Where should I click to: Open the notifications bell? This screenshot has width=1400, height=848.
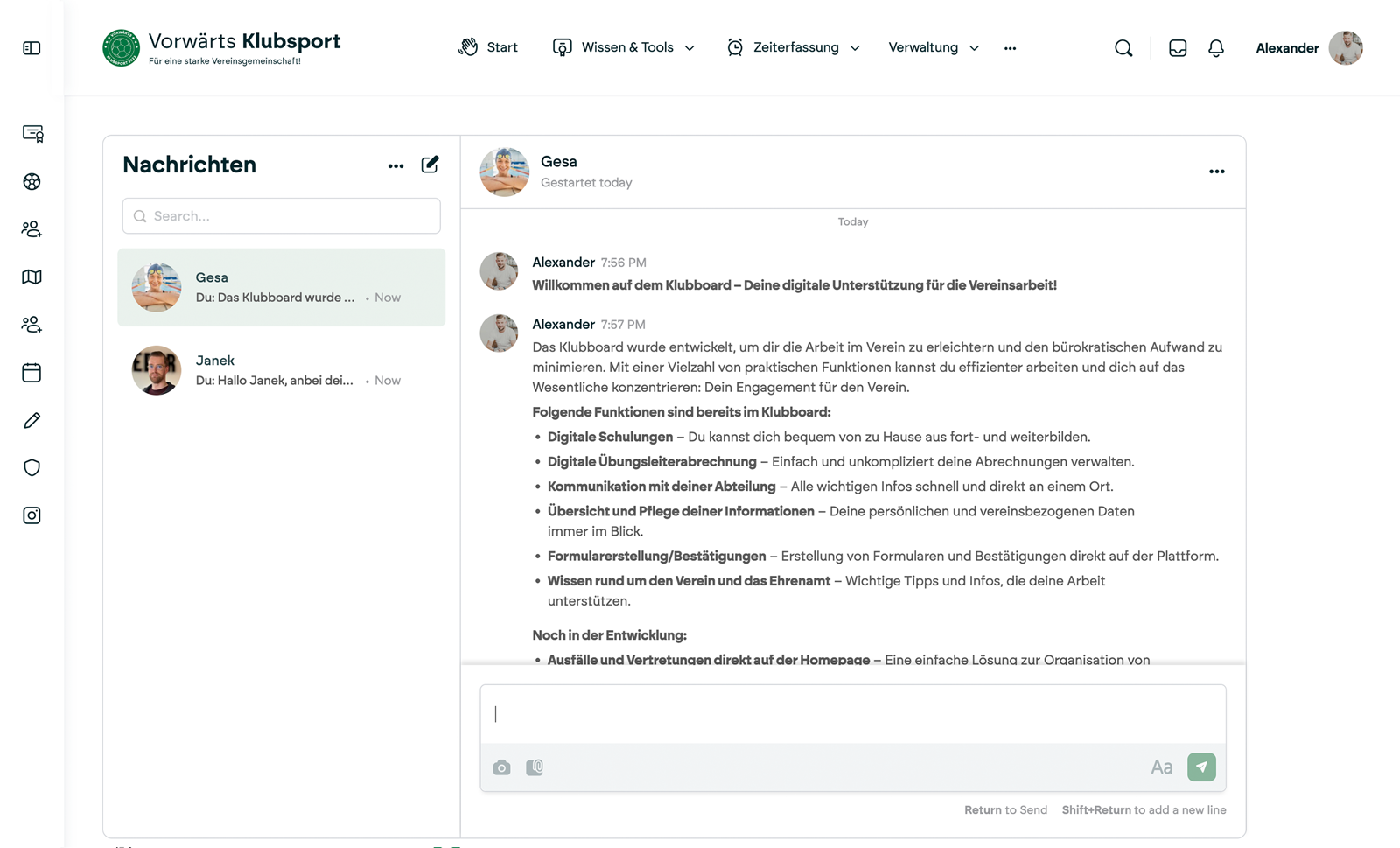(1216, 48)
